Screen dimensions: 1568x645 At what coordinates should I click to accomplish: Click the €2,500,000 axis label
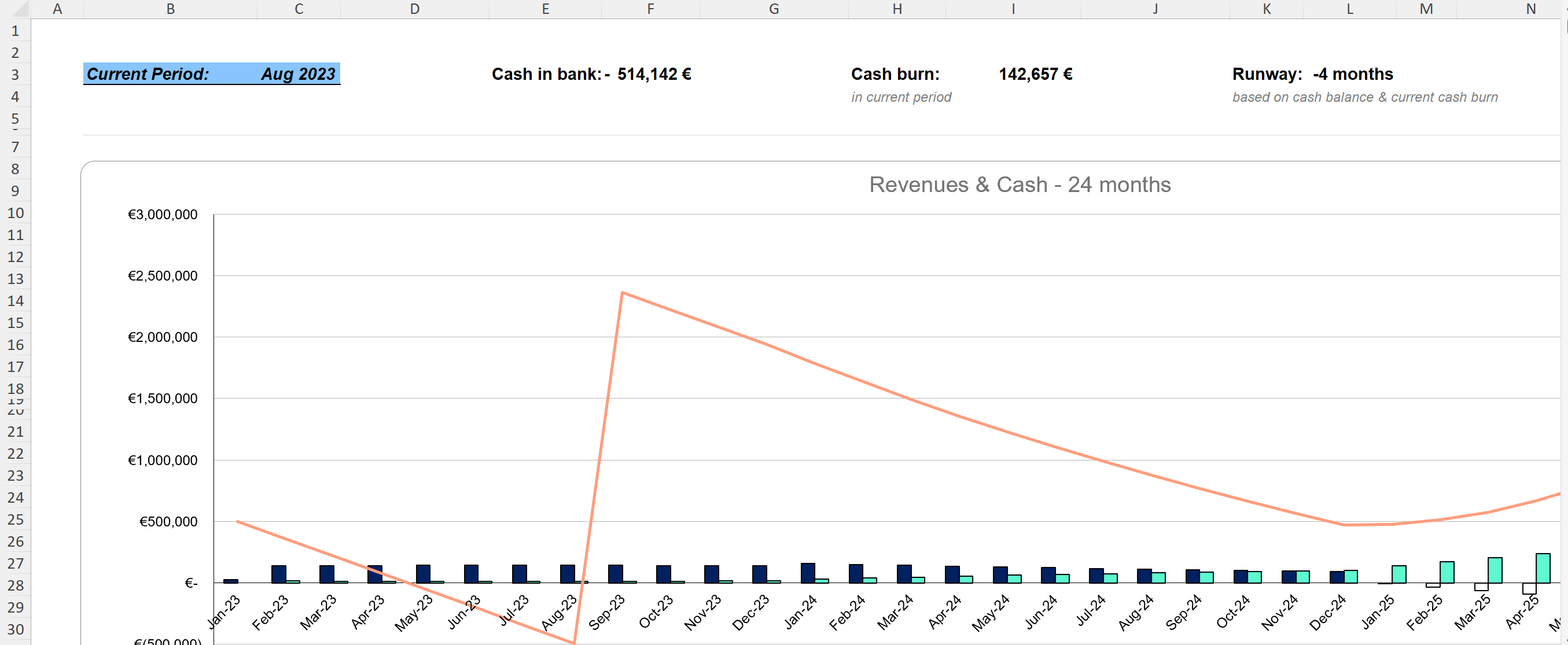click(x=163, y=276)
